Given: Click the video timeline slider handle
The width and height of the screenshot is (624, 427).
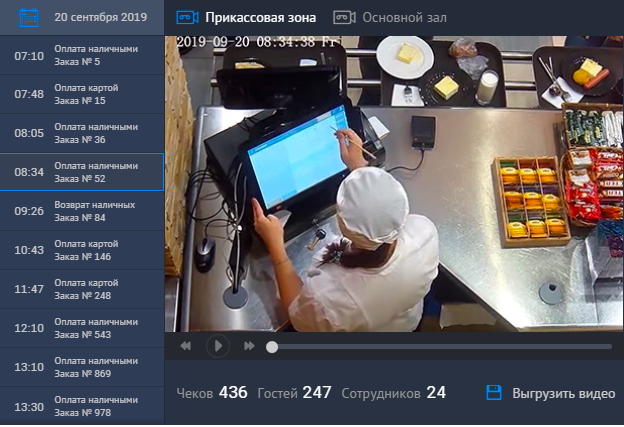Looking at the screenshot, I should pyautogui.click(x=272, y=346).
